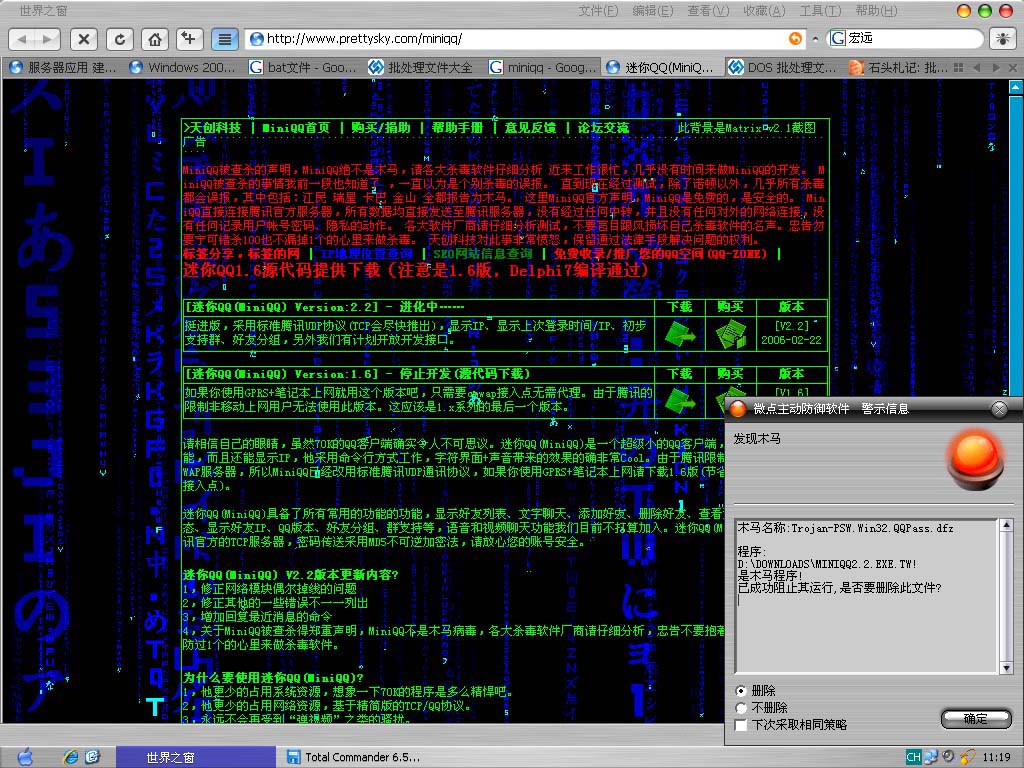Toggle the sidebar list toolbar button

coord(225,39)
